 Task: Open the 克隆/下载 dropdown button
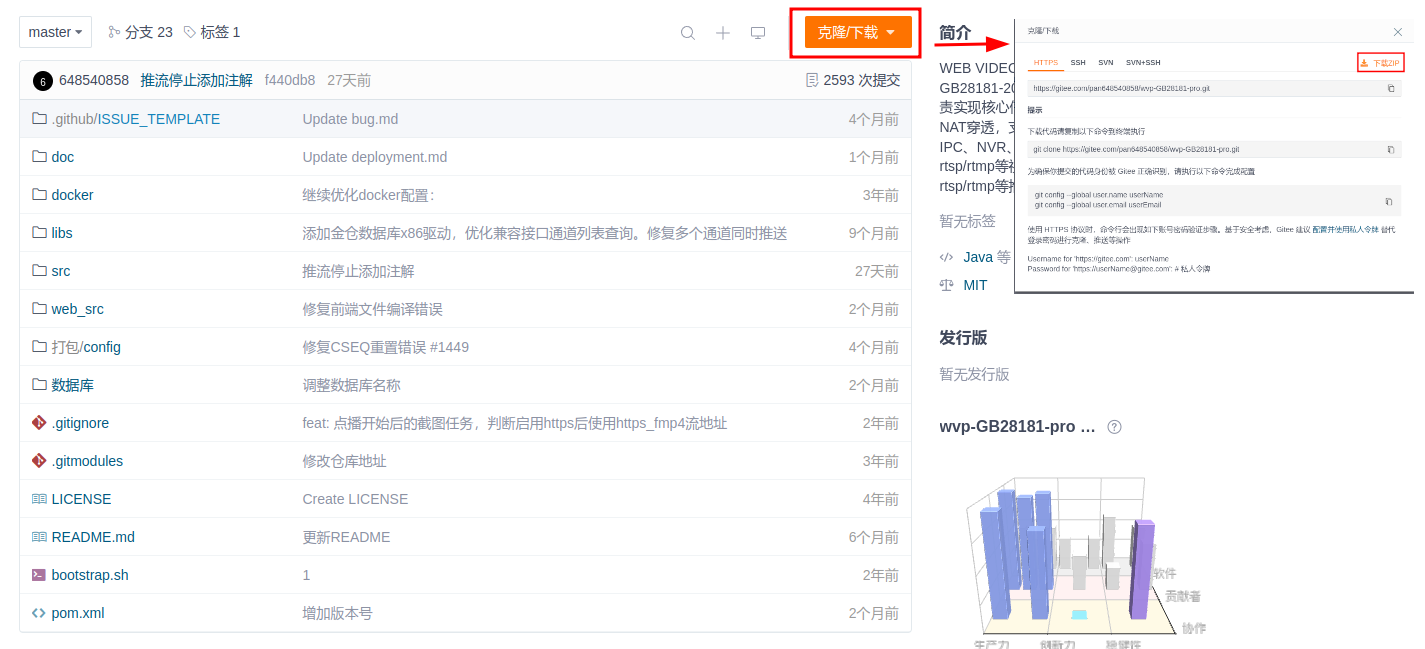tap(857, 32)
